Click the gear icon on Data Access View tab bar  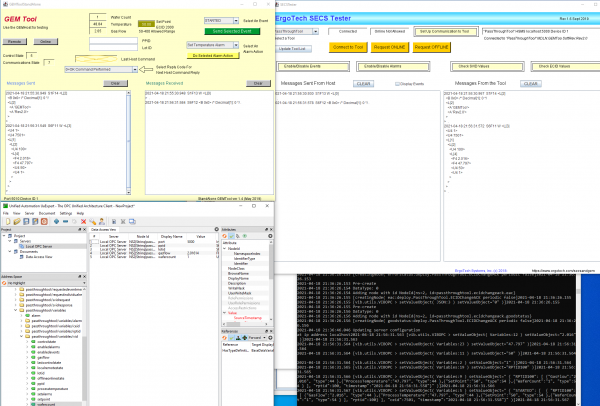point(217,229)
